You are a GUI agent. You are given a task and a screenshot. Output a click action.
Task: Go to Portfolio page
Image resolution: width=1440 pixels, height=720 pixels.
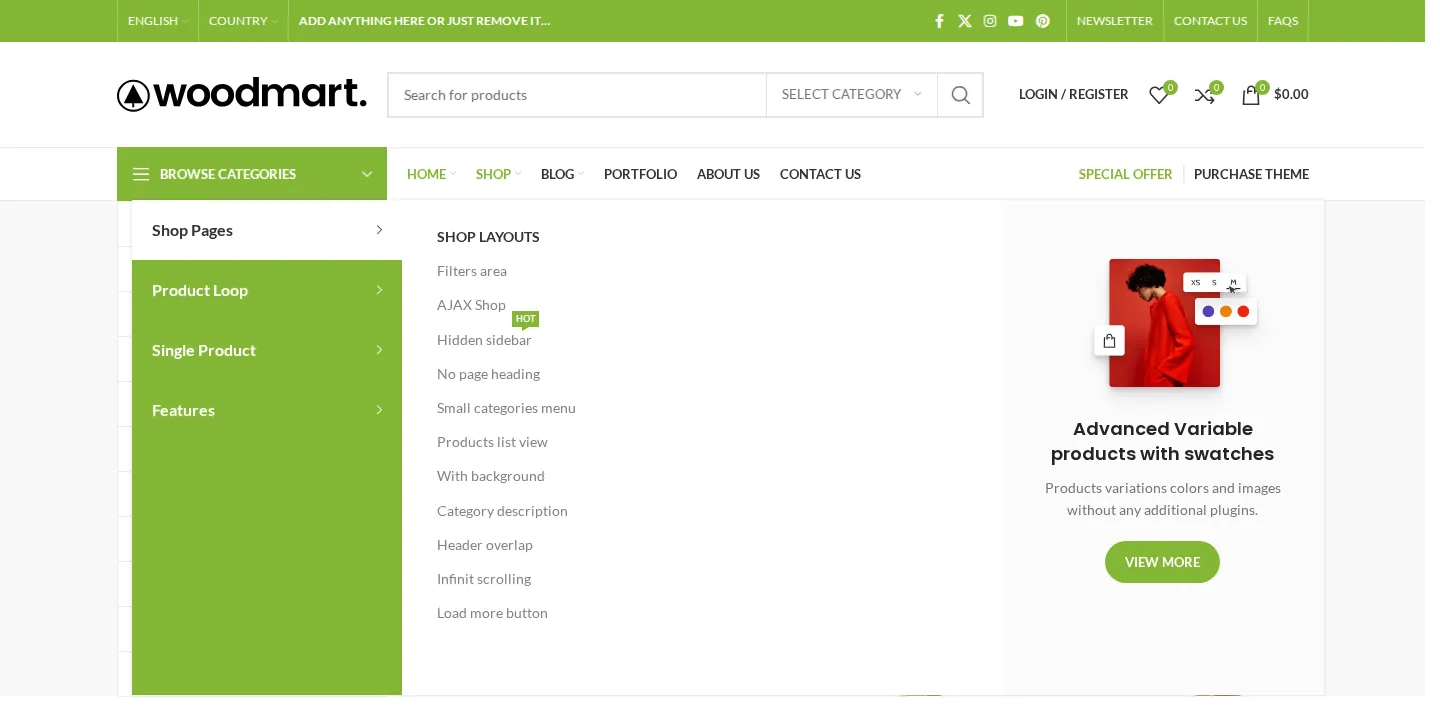coord(640,174)
